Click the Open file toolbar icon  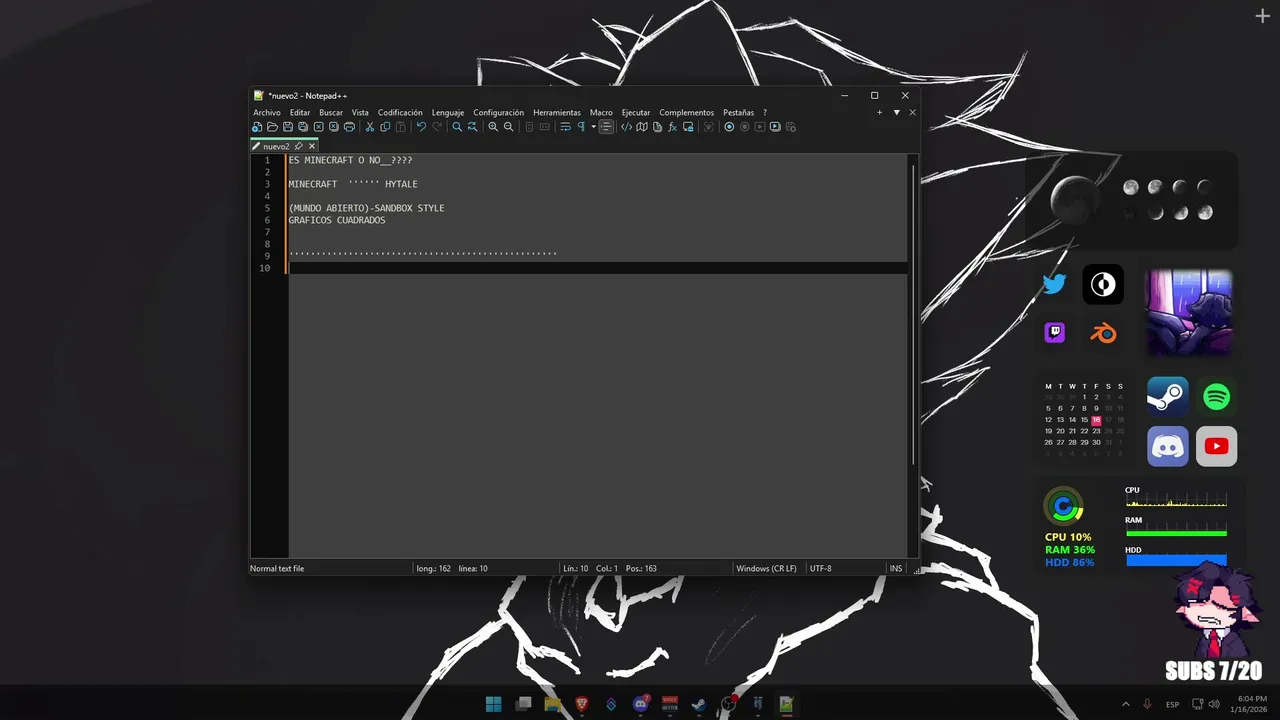(272, 127)
